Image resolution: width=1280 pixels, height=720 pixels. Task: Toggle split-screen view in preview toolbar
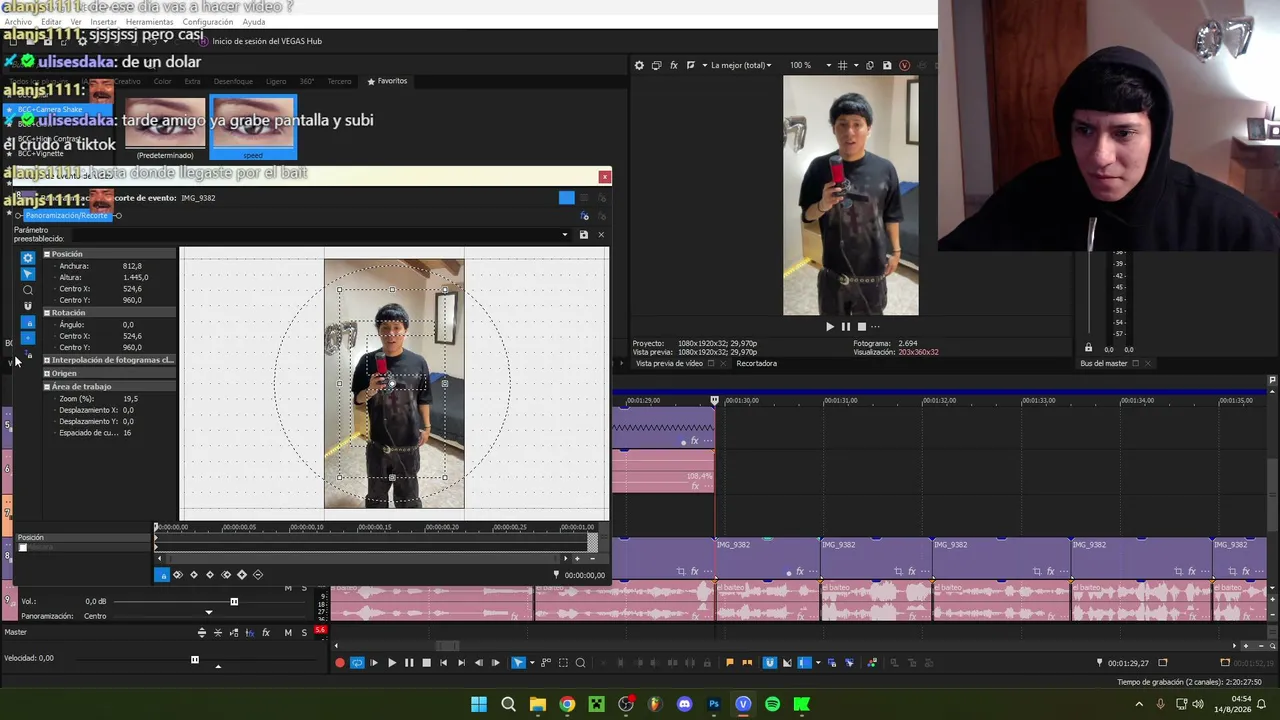click(691, 65)
